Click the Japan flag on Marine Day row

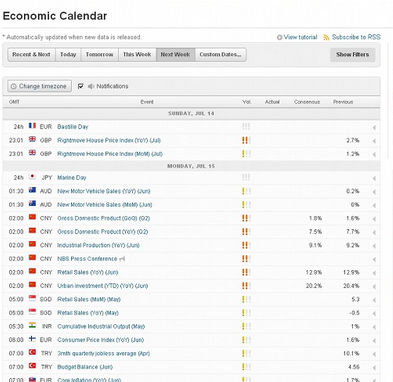click(32, 176)
